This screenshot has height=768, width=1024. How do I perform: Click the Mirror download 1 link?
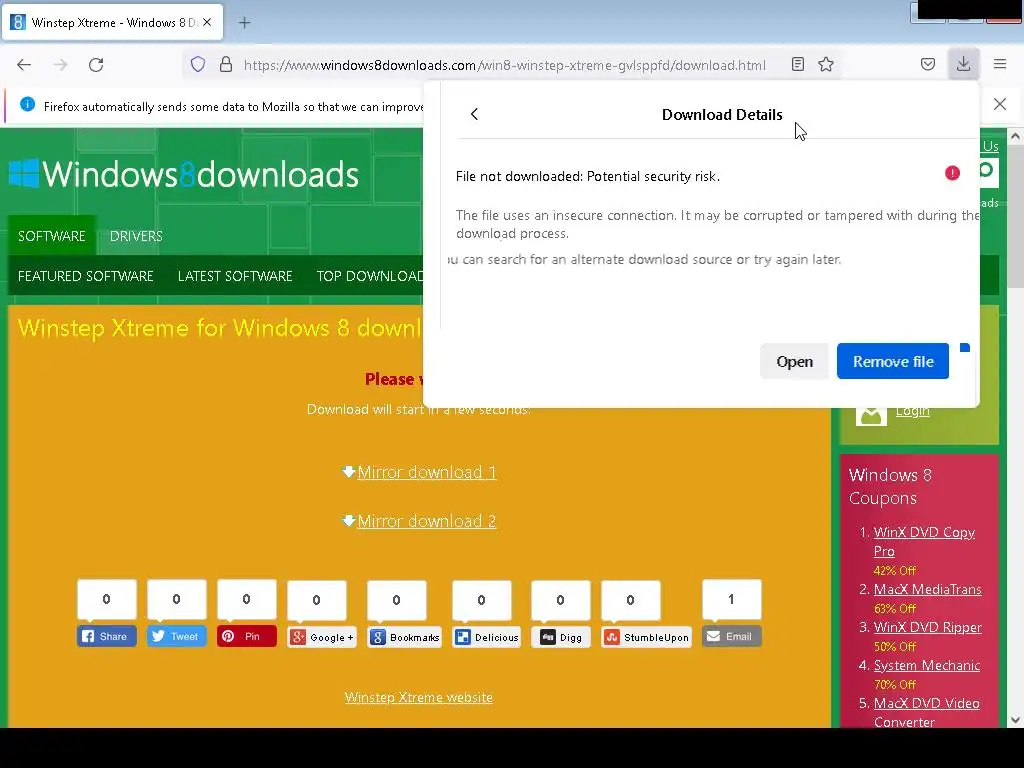point(426,472)
